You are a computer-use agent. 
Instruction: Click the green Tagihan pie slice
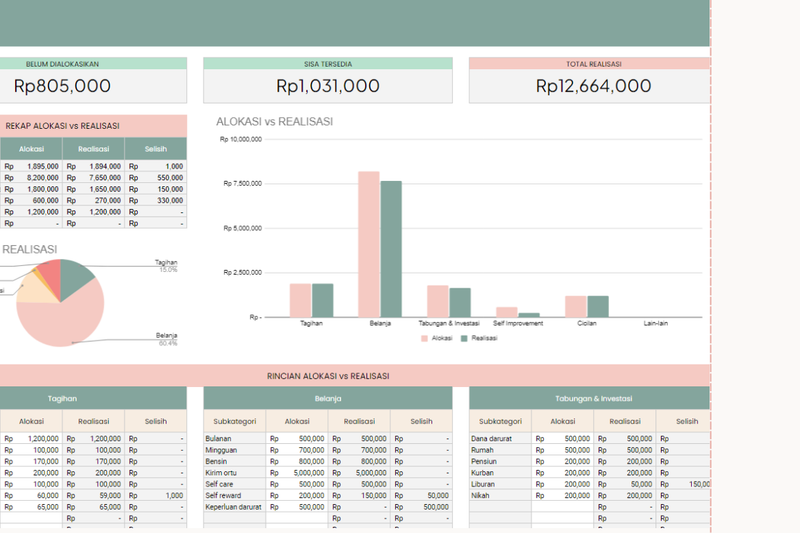point(74,278)
